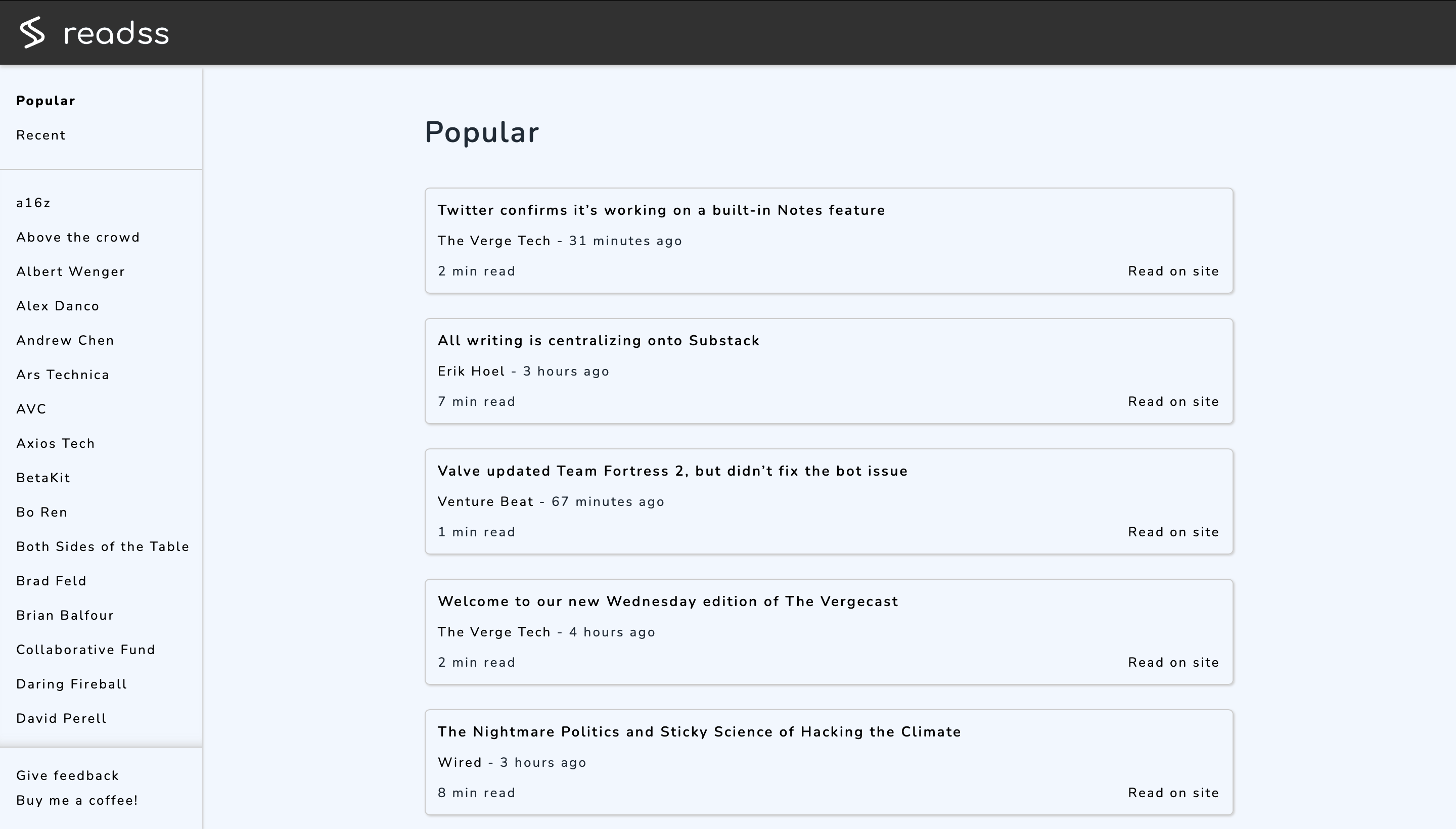Viewport: 1456px width, 829px height.
Task: Open the a16z source
Action: pyautogui.click(x=33, y=203)
